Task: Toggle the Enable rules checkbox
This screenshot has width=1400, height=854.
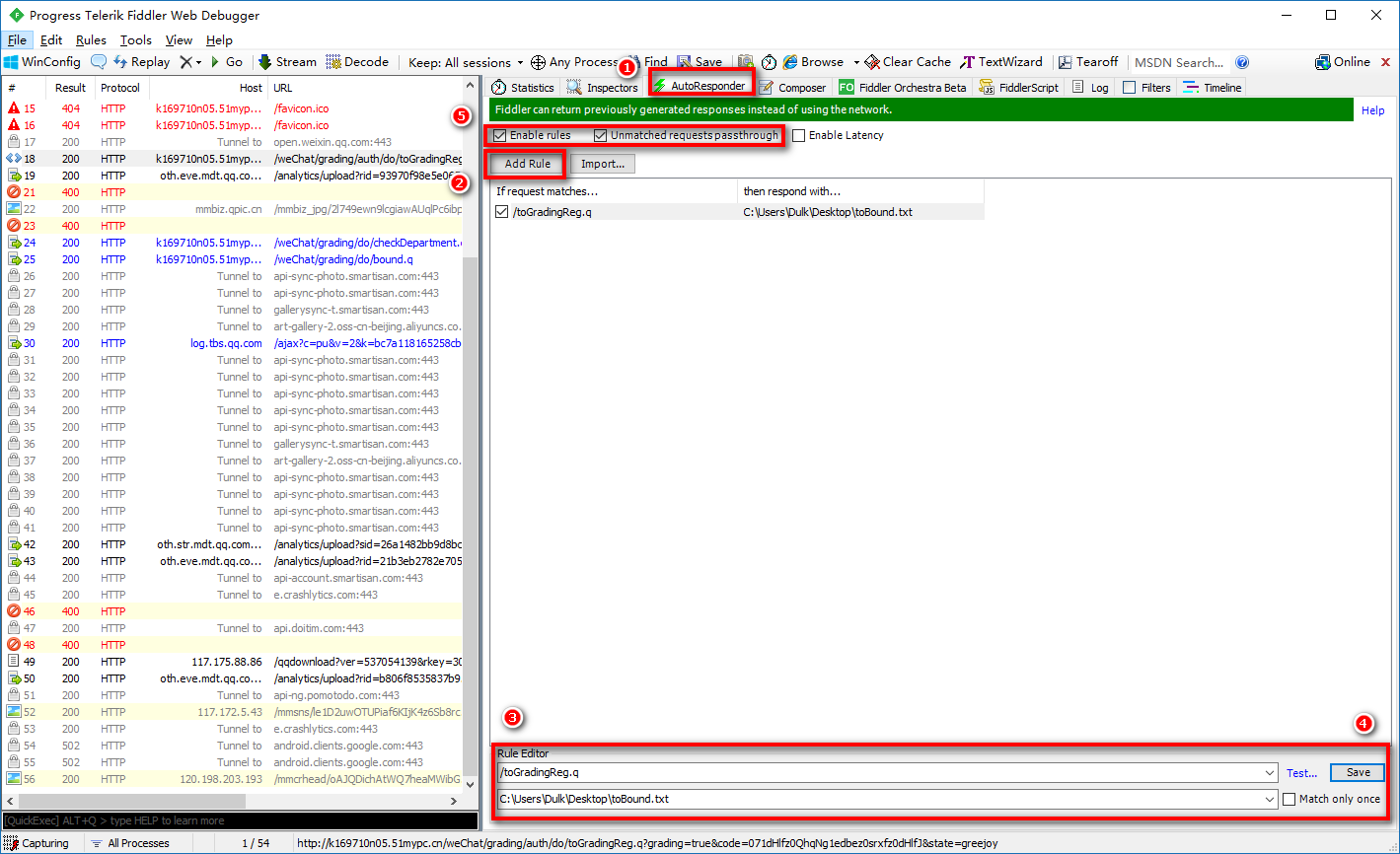Action: point(500,135)
